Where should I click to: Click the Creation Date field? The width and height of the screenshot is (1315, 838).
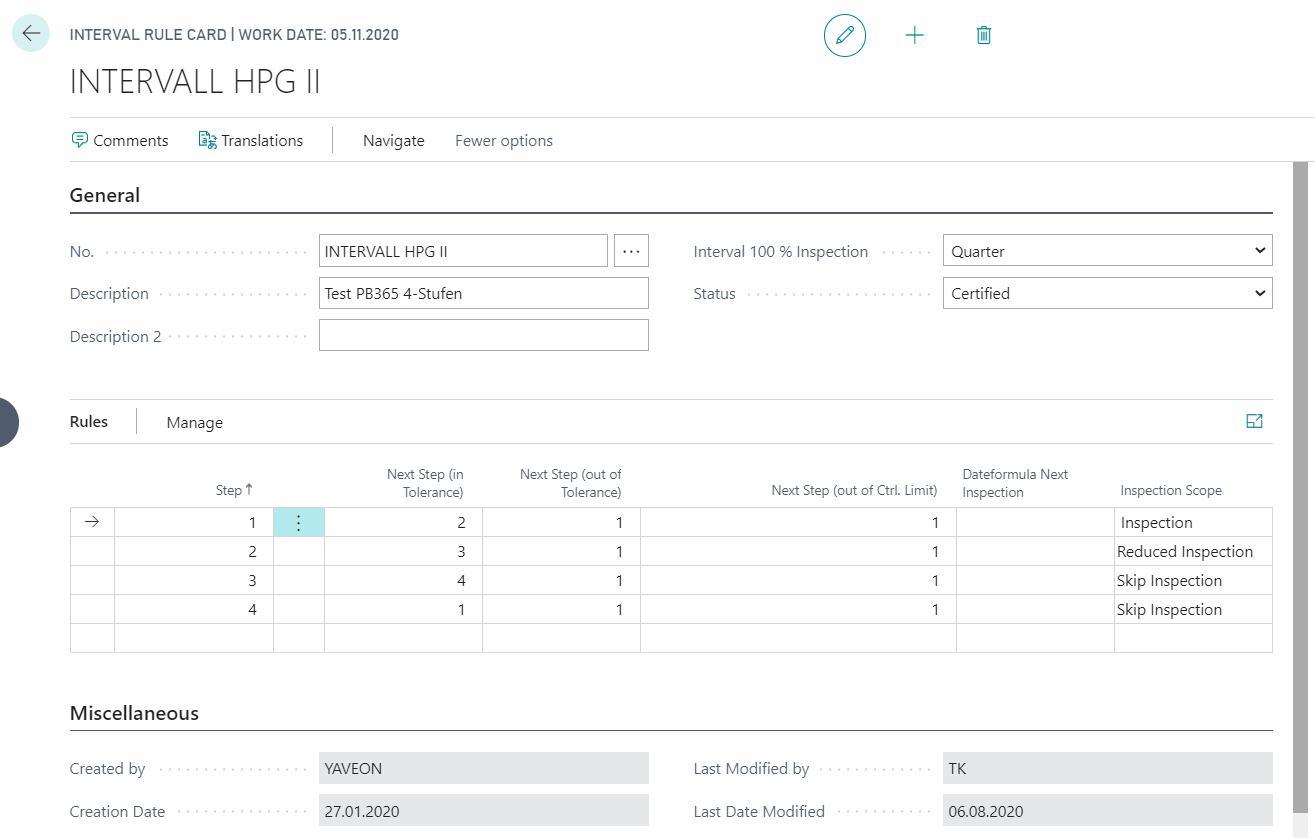pyautogui.click(x=484, y=811)
